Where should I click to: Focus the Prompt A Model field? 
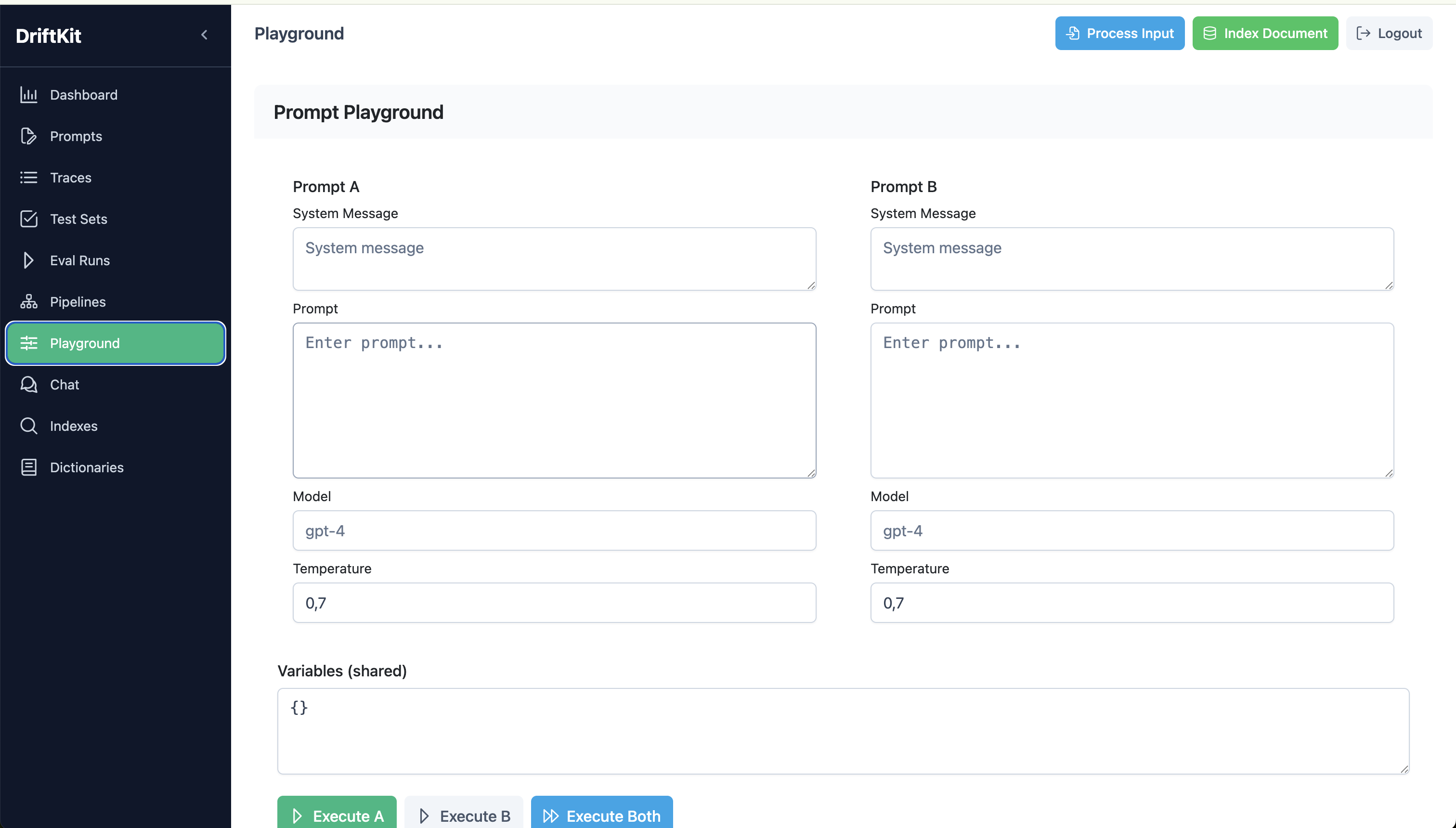[x=554, y=530]
